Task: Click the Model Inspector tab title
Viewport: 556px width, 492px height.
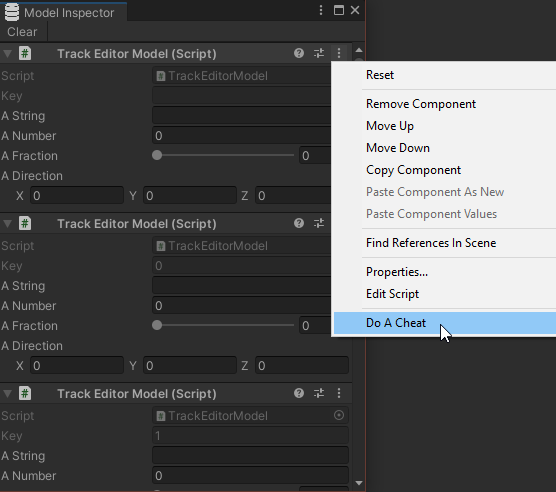Action: pos(69,13)
